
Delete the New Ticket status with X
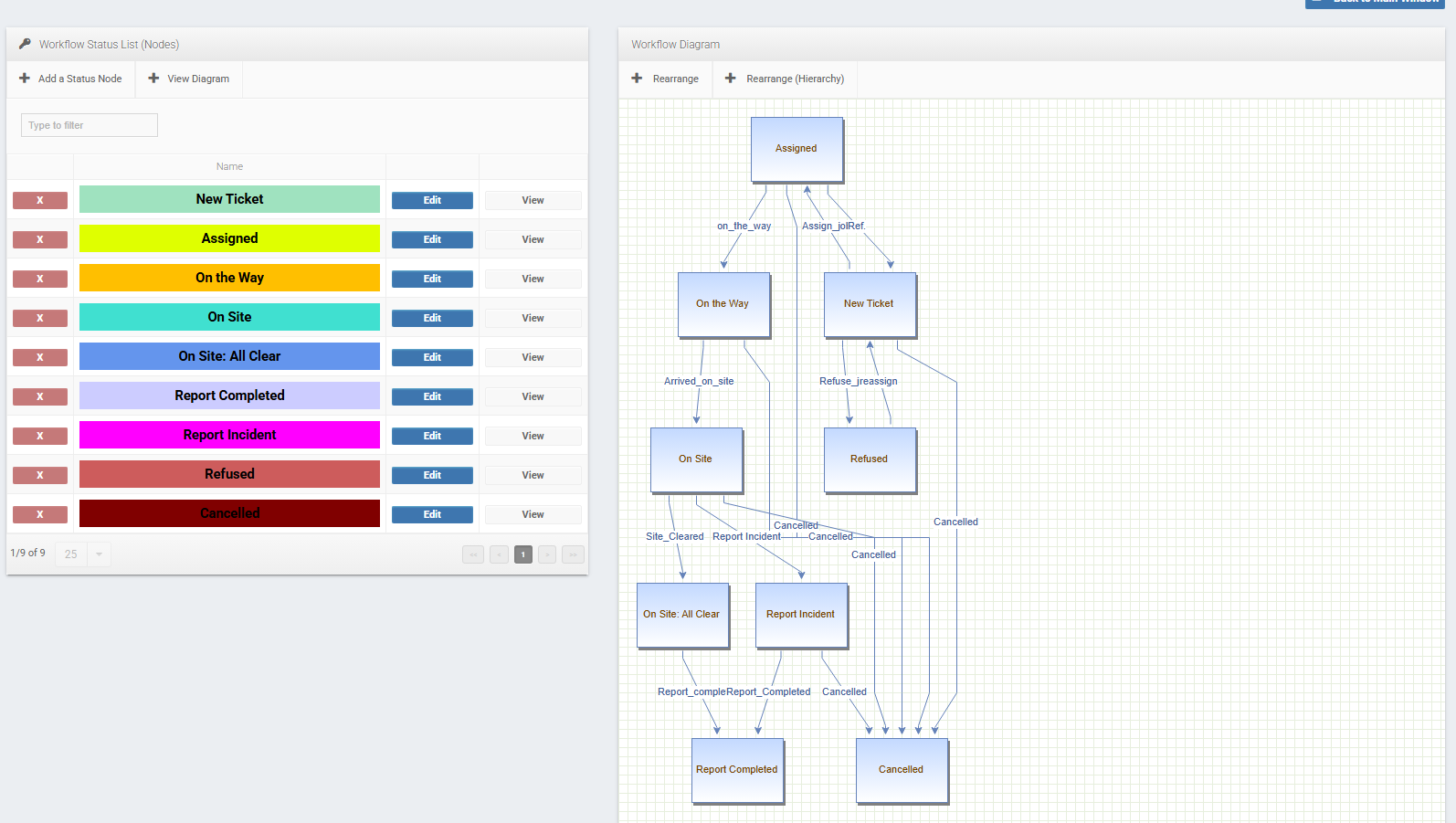[40, 200]
